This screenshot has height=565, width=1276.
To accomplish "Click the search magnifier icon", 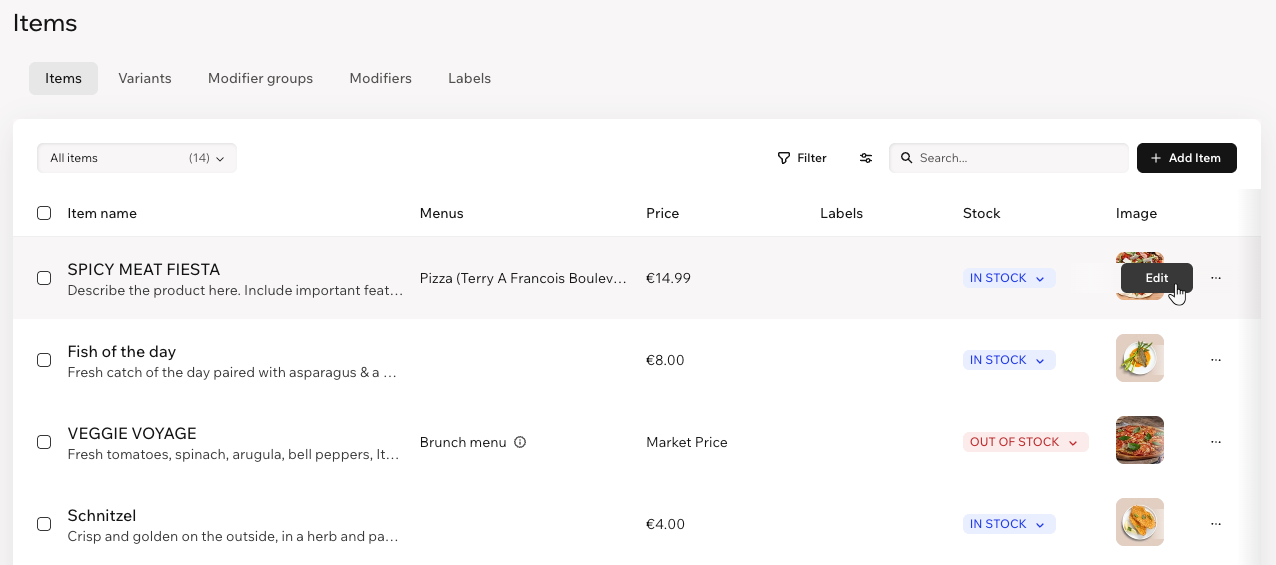I will [x=907, y=158].
